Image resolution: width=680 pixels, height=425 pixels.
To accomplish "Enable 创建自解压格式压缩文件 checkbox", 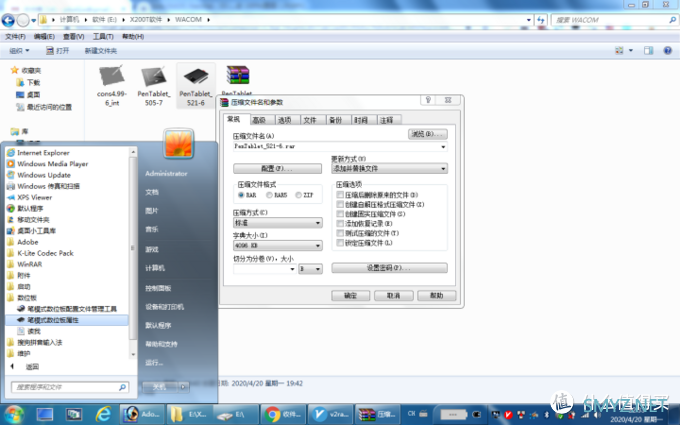I will (x=340, y=204).
